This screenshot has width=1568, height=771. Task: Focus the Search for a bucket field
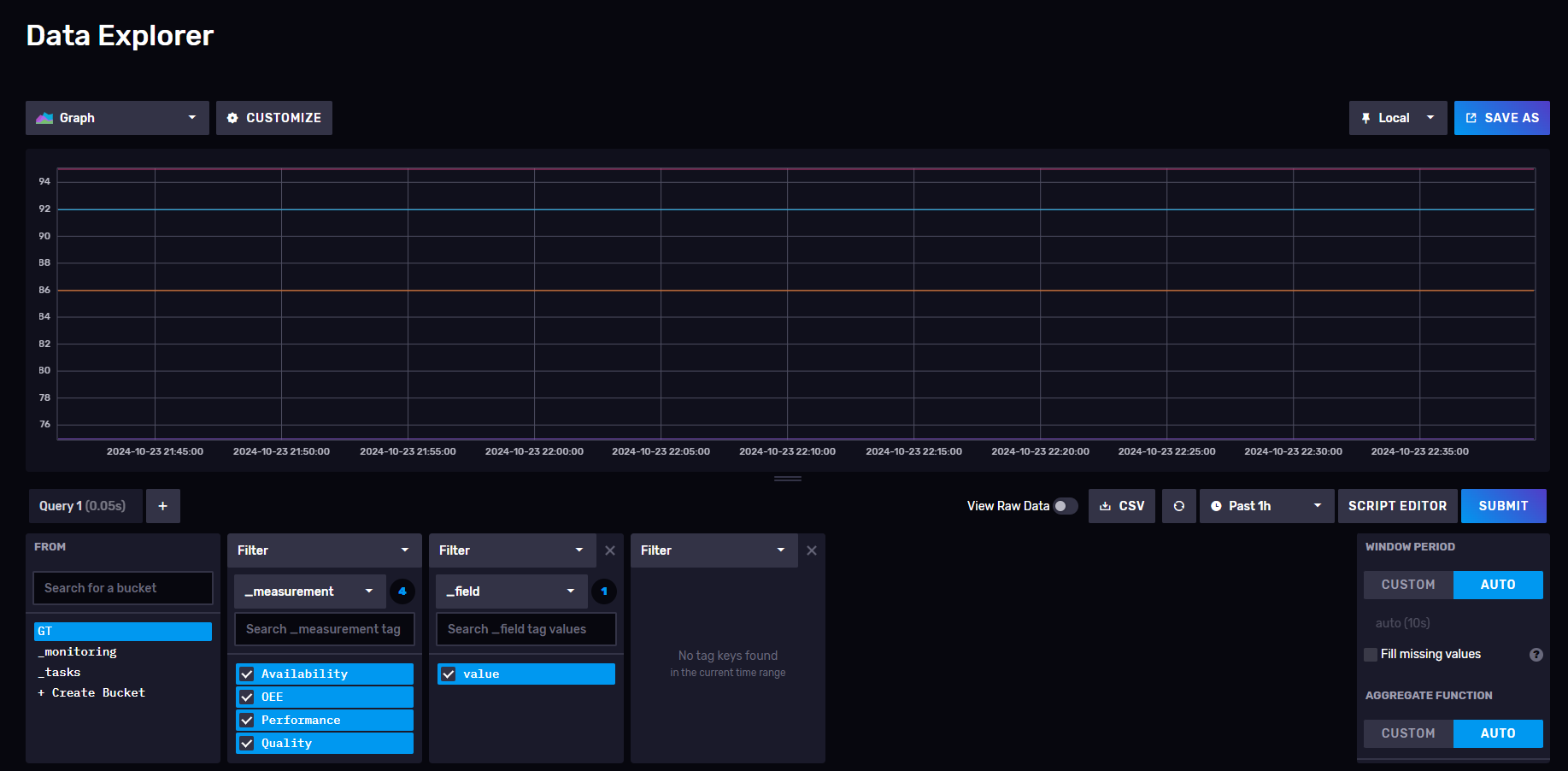pos(123,588)
